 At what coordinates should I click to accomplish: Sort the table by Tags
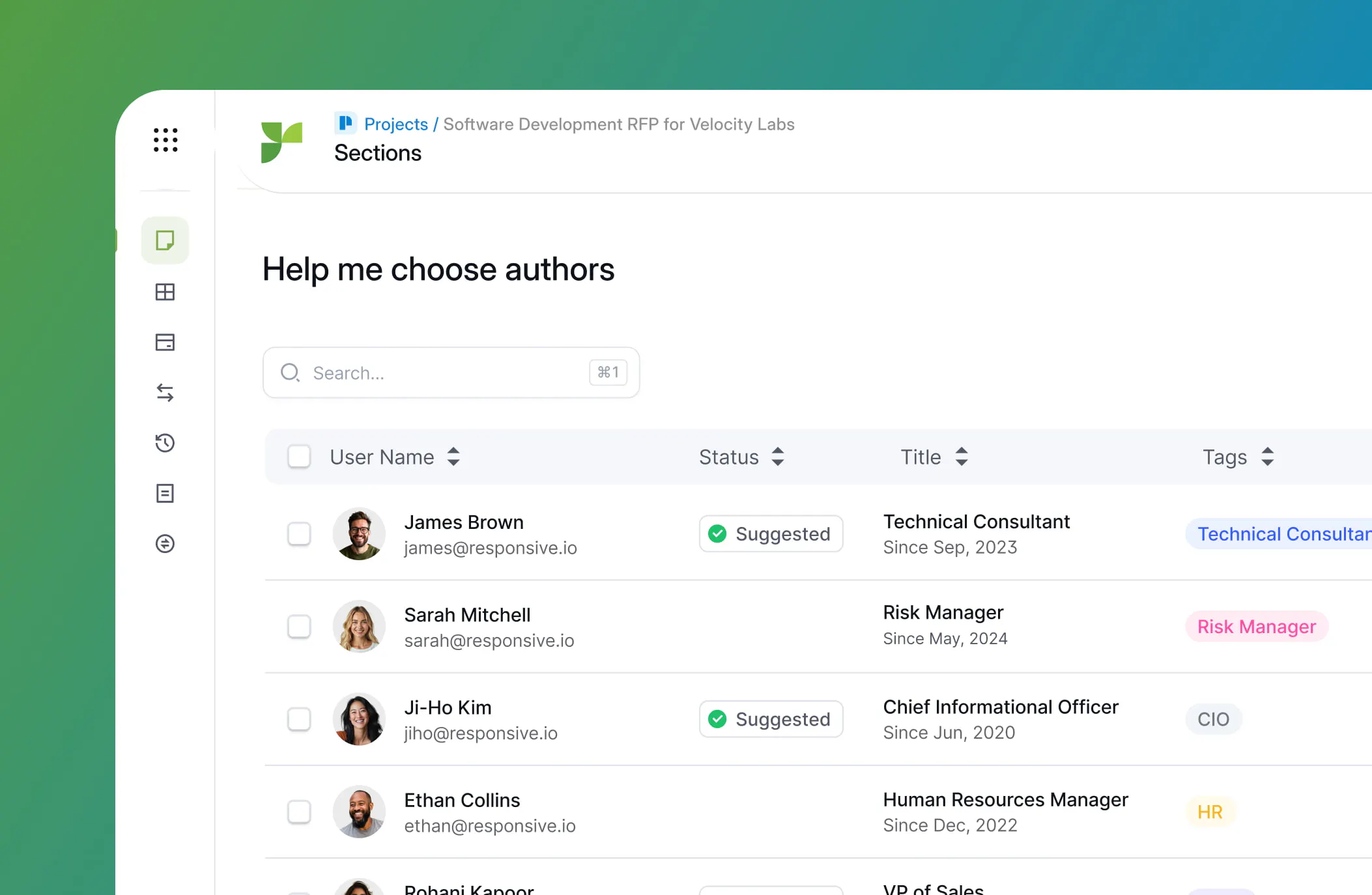coord(1266,457)
